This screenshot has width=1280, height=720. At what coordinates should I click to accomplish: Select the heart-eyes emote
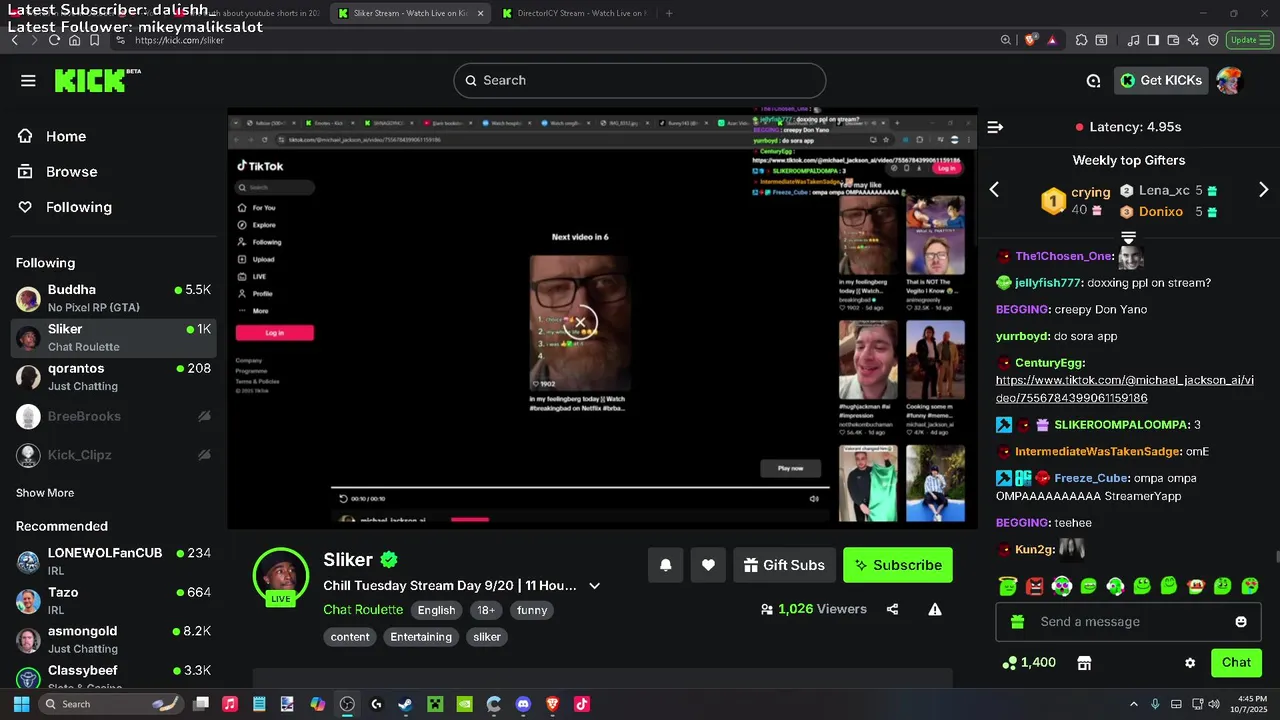click(1250, 586)
